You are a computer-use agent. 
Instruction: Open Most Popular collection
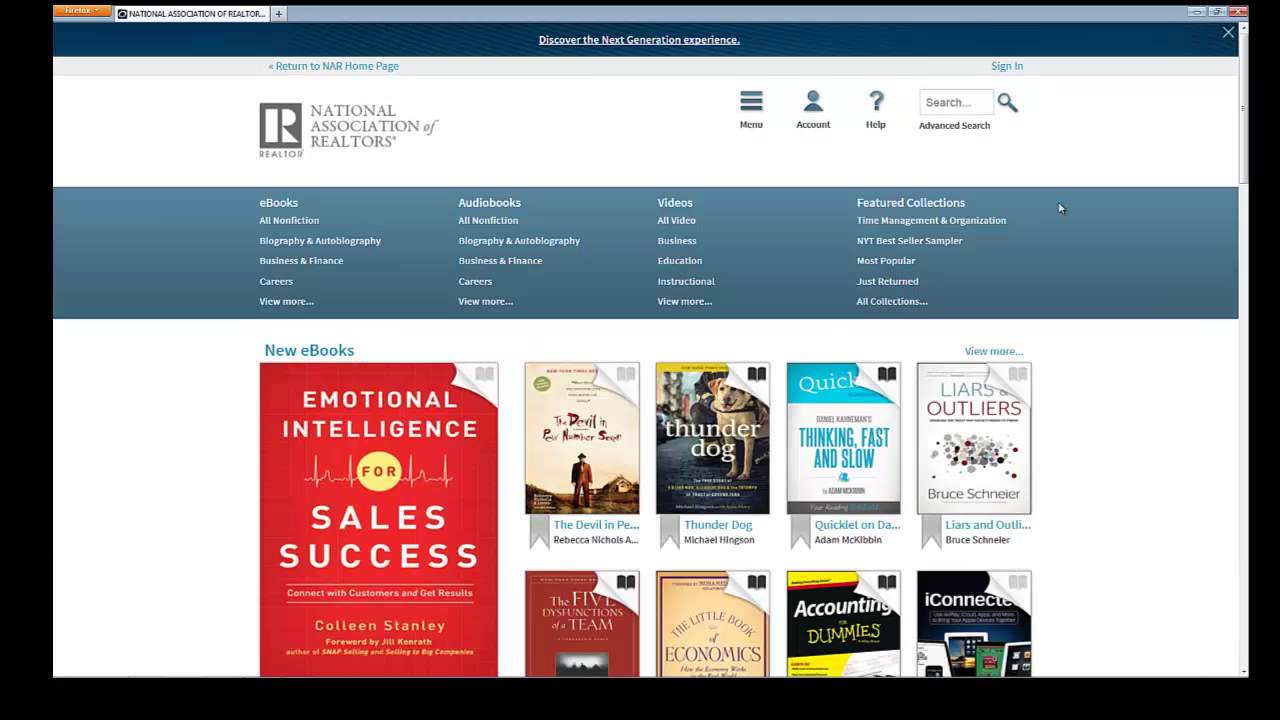[x=886, y=261]
